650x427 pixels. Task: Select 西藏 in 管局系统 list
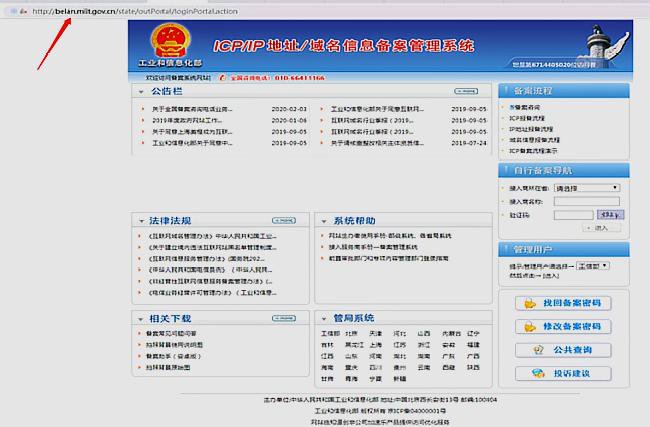coord(449,367)
